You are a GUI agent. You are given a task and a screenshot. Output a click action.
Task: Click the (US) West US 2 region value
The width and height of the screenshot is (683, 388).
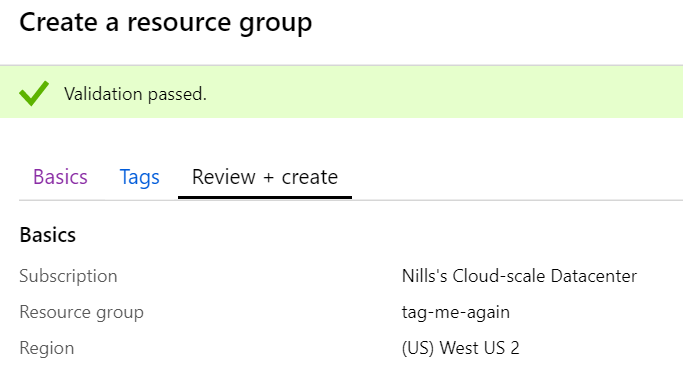[x=460, y=348]
